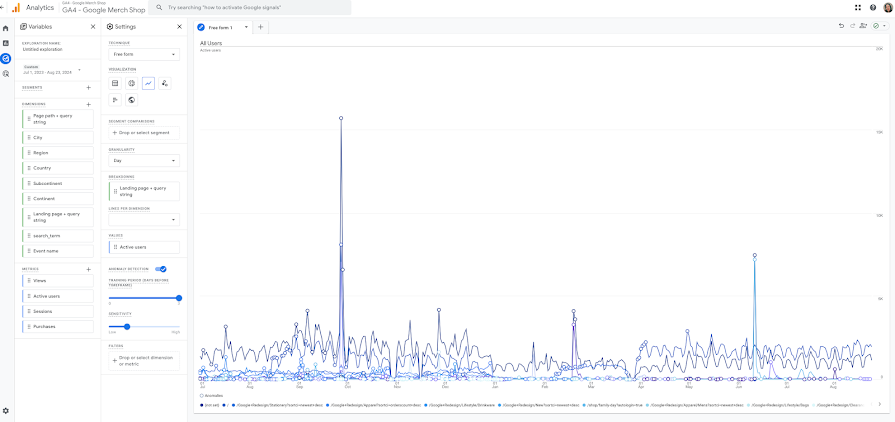The width and height of the screenshot is (895, 422).
Task: Select the Continent dimension
Action: 58,199
